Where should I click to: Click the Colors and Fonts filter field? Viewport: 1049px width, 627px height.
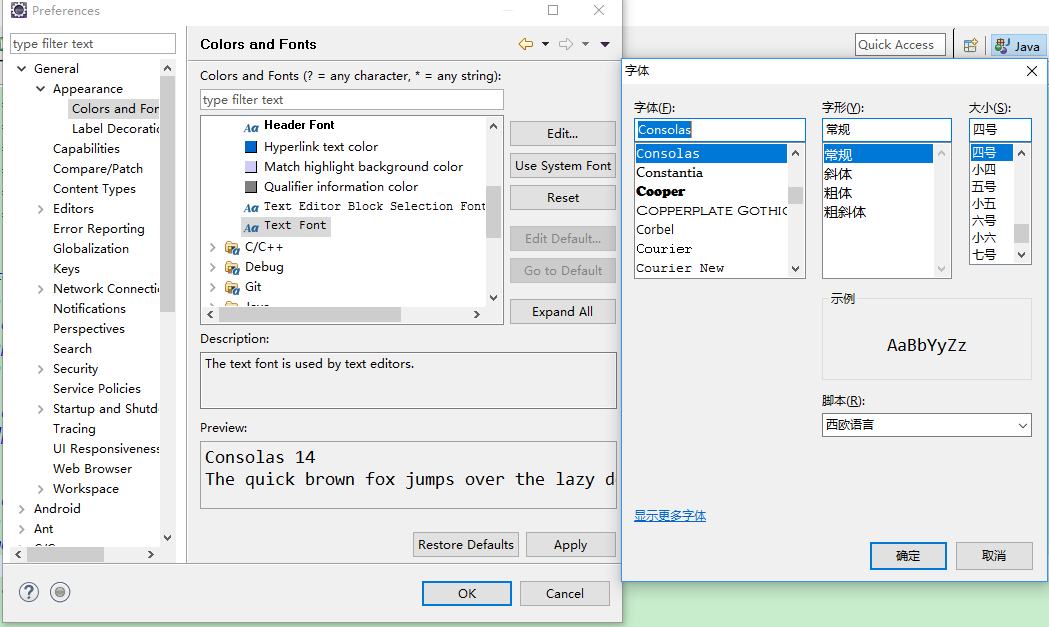coord(351,100)
